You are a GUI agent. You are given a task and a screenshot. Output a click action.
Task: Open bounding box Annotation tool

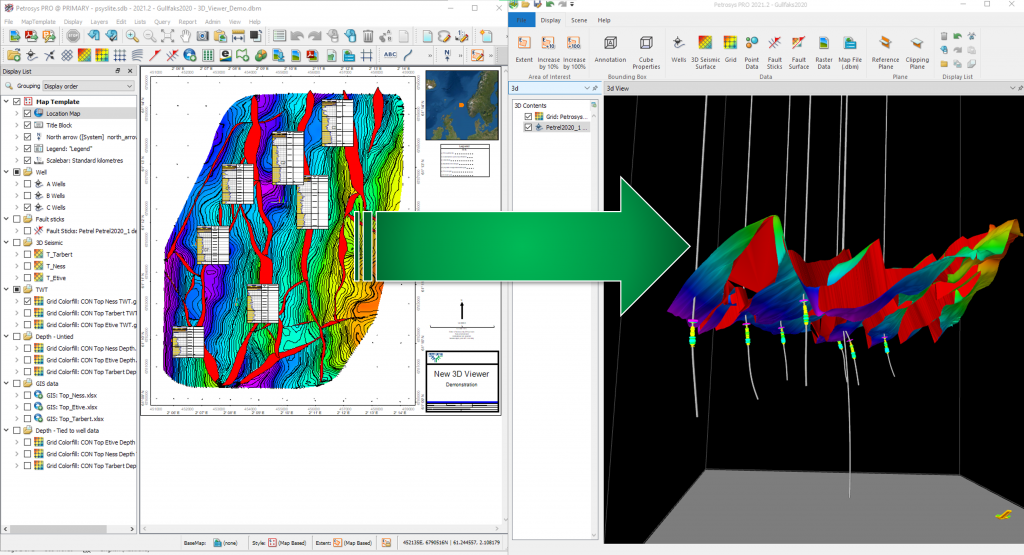610,49
